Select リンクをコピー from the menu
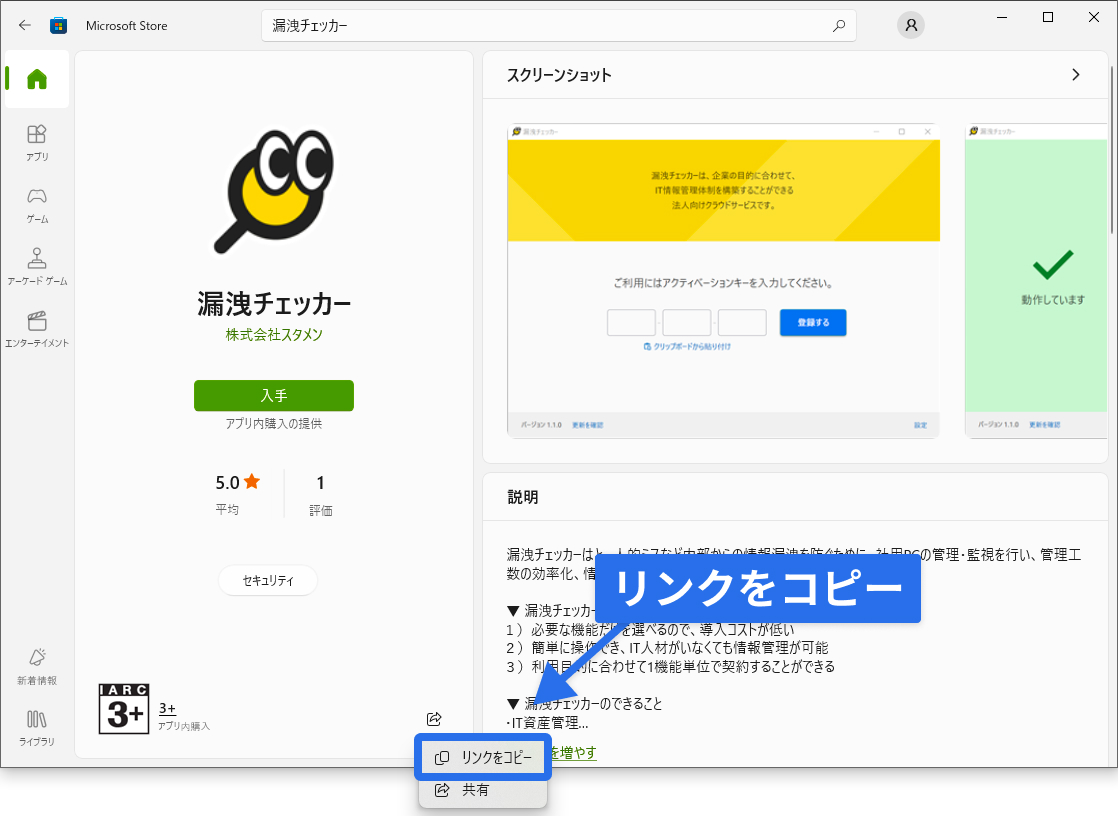Image resolution: width=1118 pixels, height=816 pixels. [483, 758]
